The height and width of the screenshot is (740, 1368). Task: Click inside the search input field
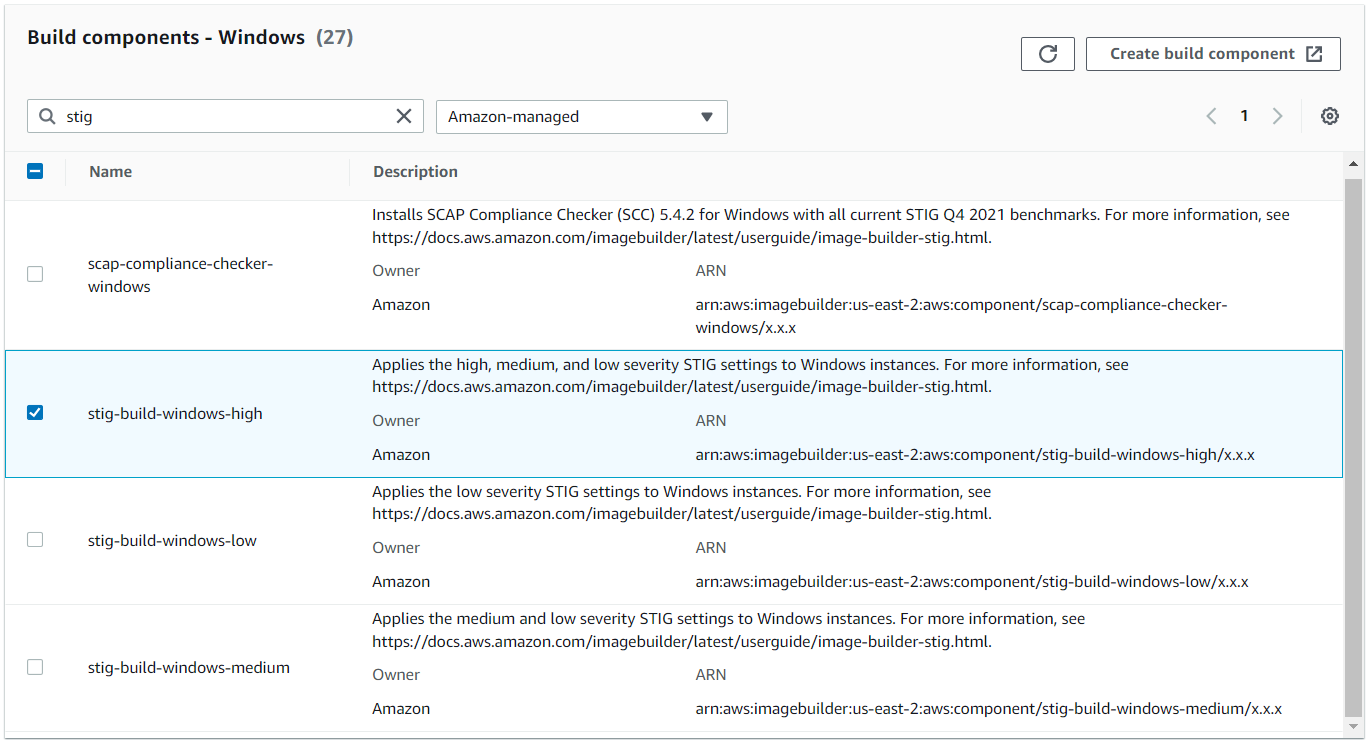point(200,116)
